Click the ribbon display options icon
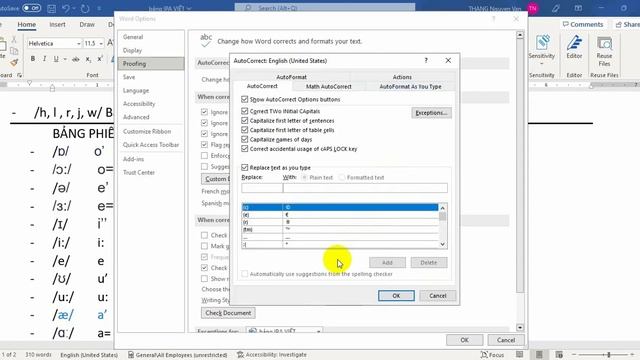 point(578,8)
